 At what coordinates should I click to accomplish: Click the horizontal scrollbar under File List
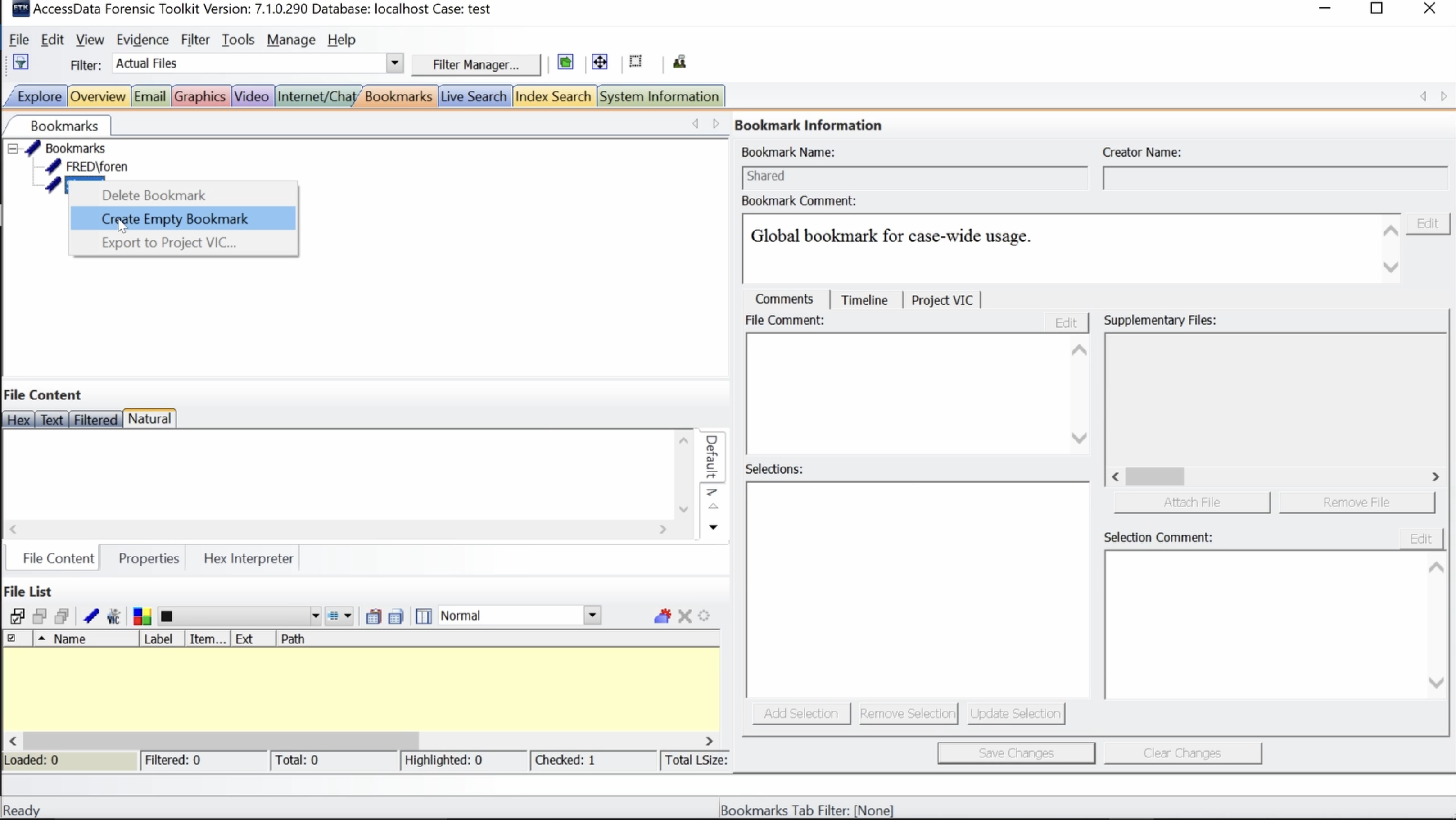361,741
